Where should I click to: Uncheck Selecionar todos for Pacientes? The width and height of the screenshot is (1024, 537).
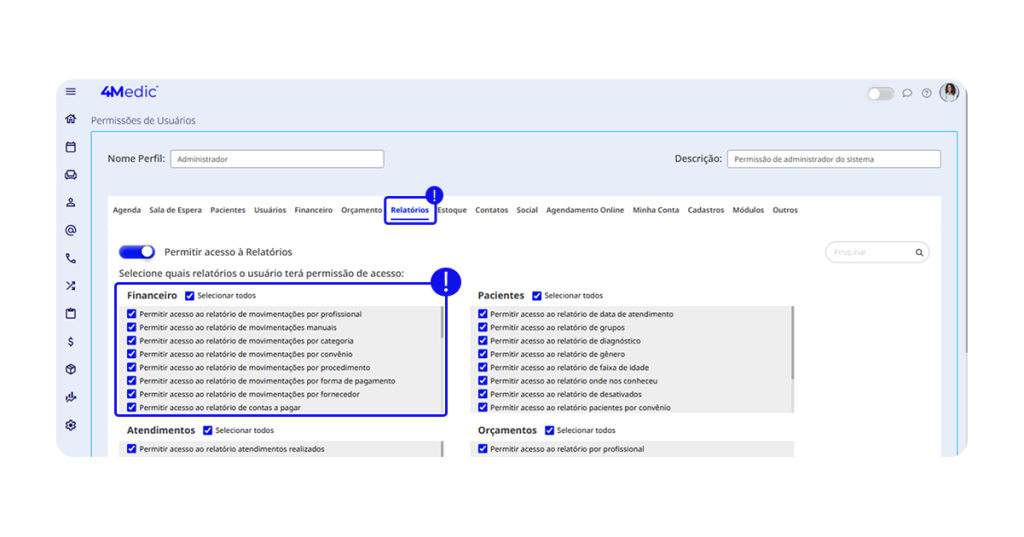[x=537, y=296]
